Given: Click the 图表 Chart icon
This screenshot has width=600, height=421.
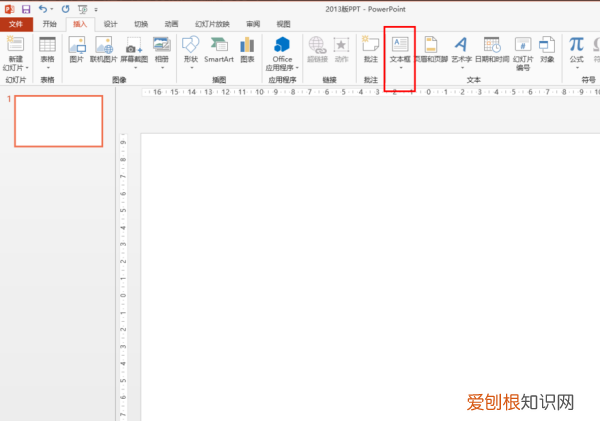Looking at the screenshot, I should point(247,44).
